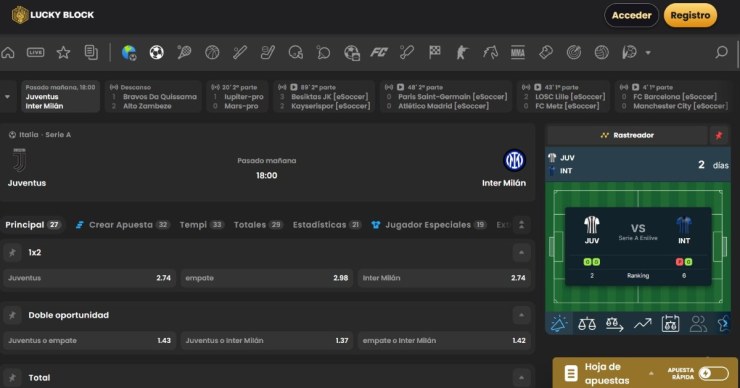Select the checkered racing flag icon
Image resolution: width=740 pixels, height=388 pixels.
(x=435, y=52)
